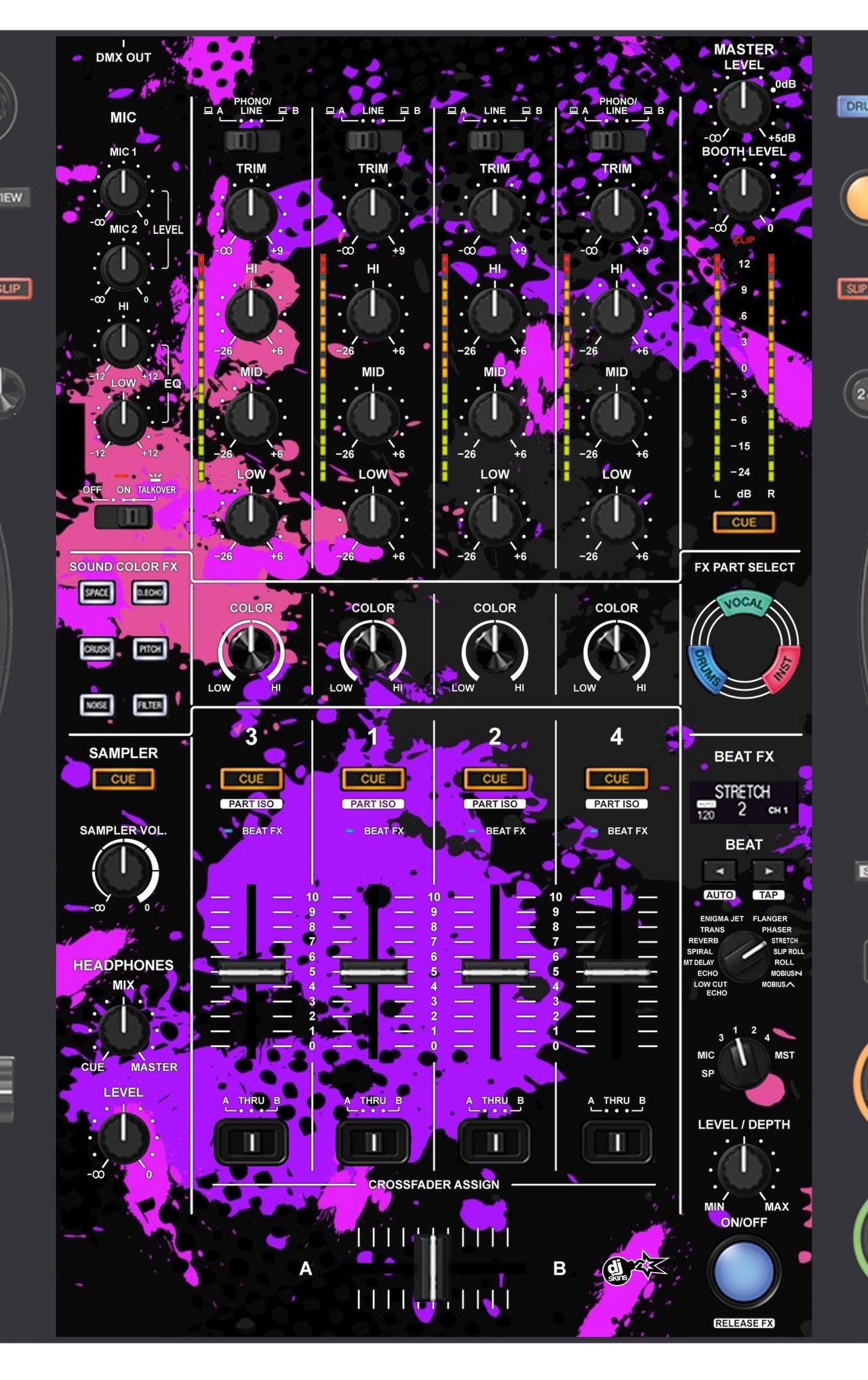Click the Headphones Mix knob

(x=123, y=1031)
